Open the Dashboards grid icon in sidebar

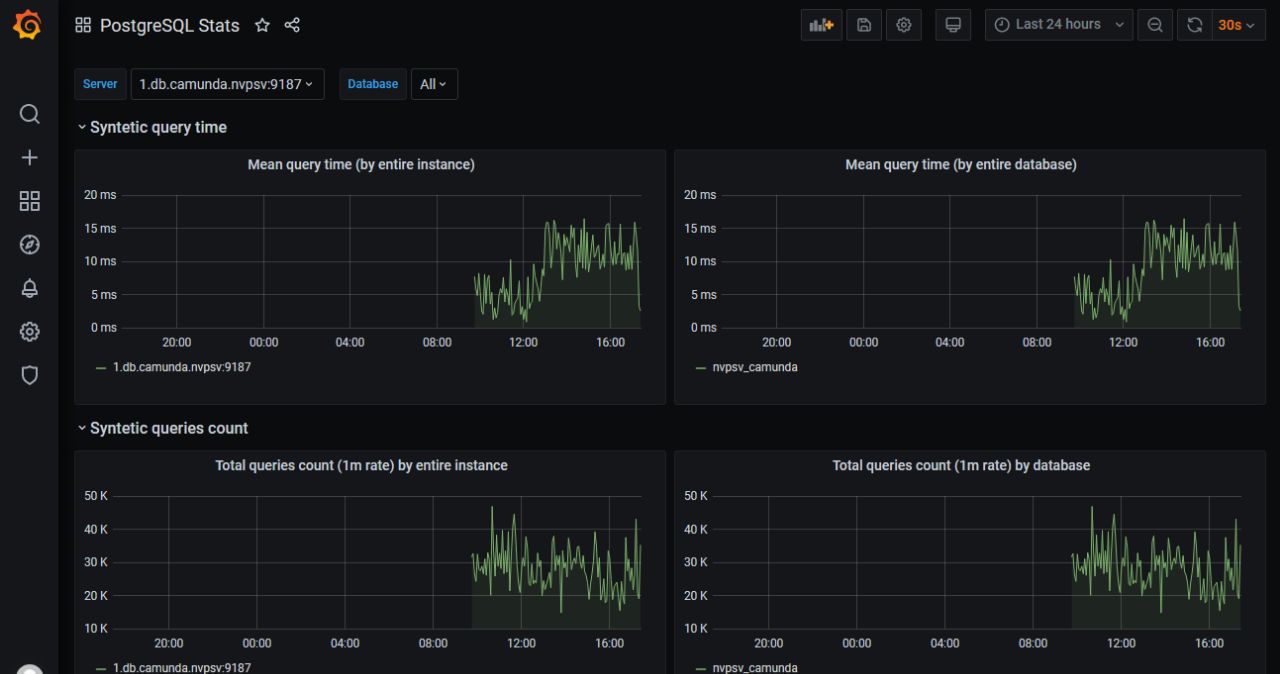(x=30, y=201)
